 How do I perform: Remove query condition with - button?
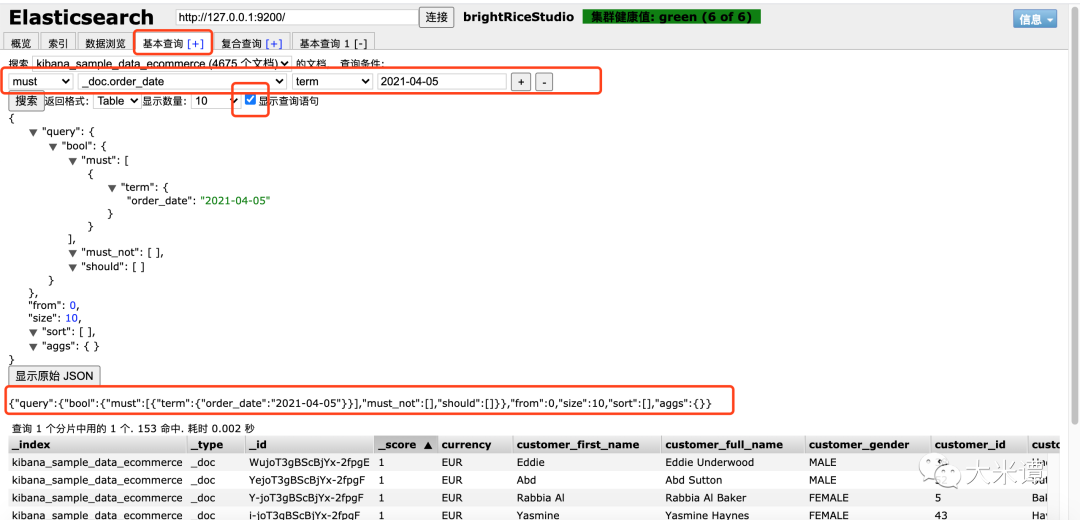click(x=543, y=82)
